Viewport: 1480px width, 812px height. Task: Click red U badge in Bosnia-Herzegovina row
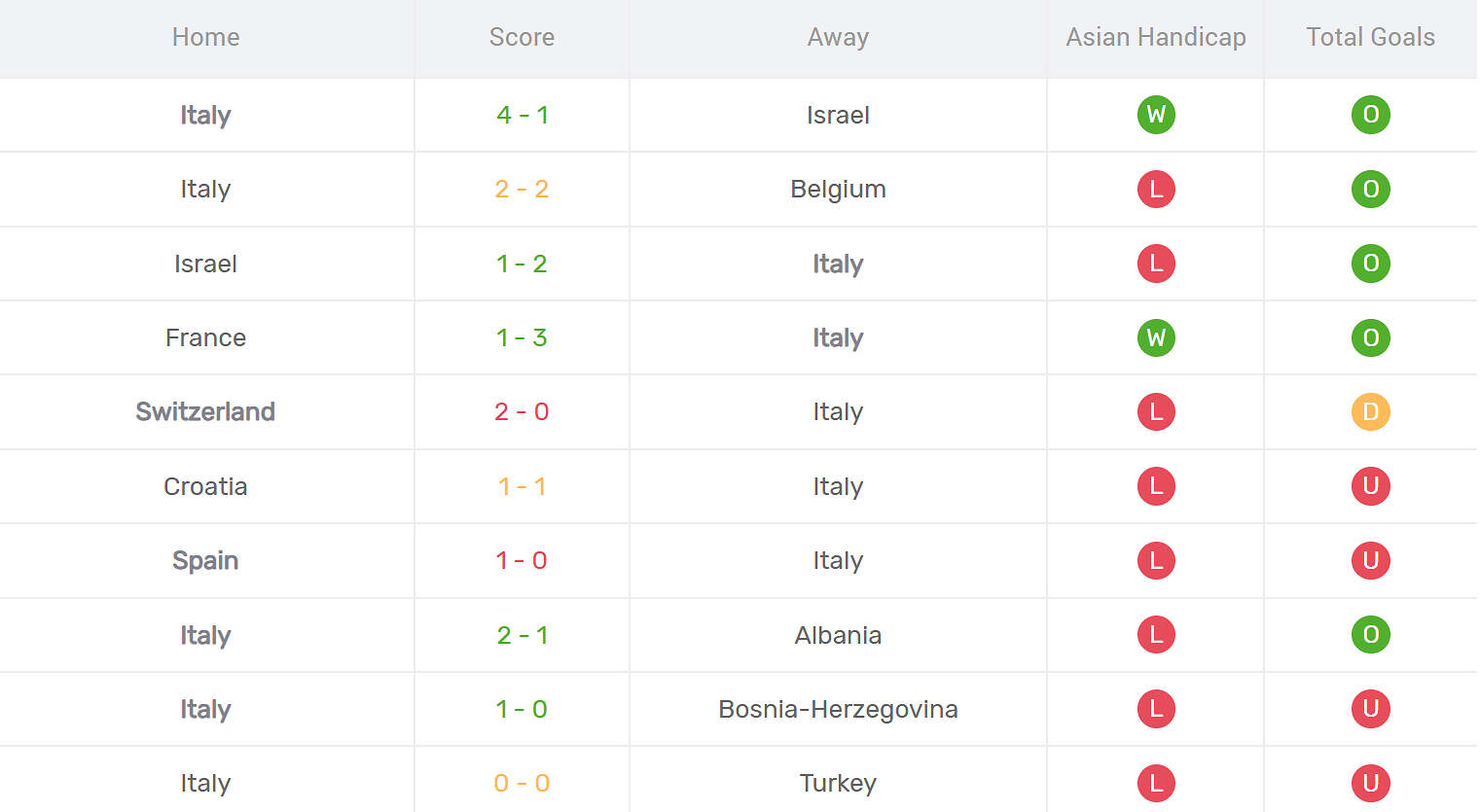[1370, 709]
